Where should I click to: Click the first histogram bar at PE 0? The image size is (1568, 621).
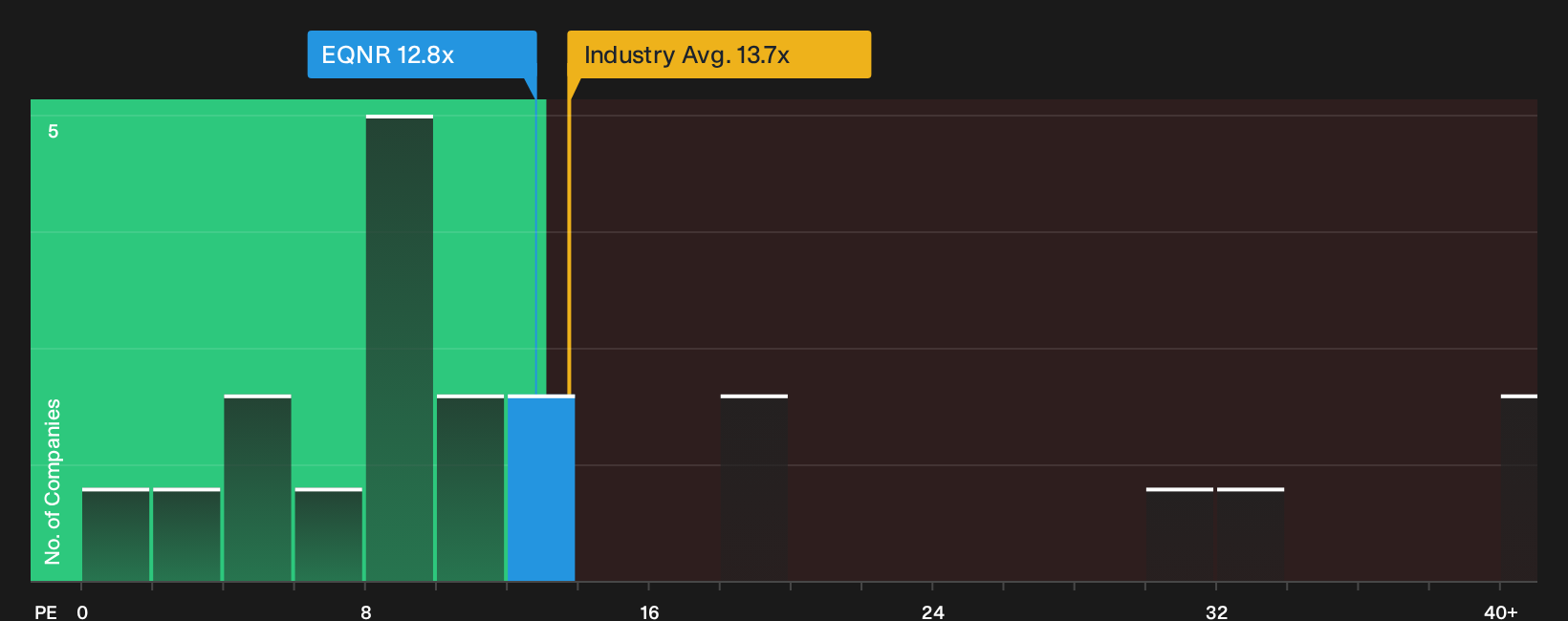pyautogui.click(x=116, y=535)
